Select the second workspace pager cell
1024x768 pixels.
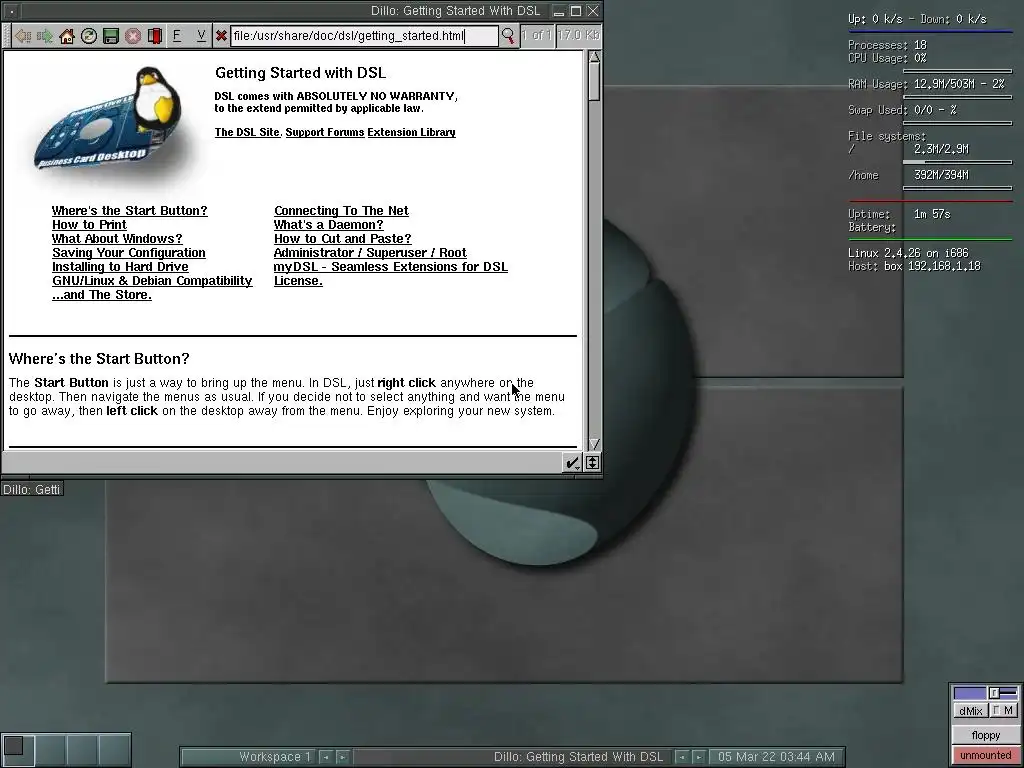click(x=50, y=749)
